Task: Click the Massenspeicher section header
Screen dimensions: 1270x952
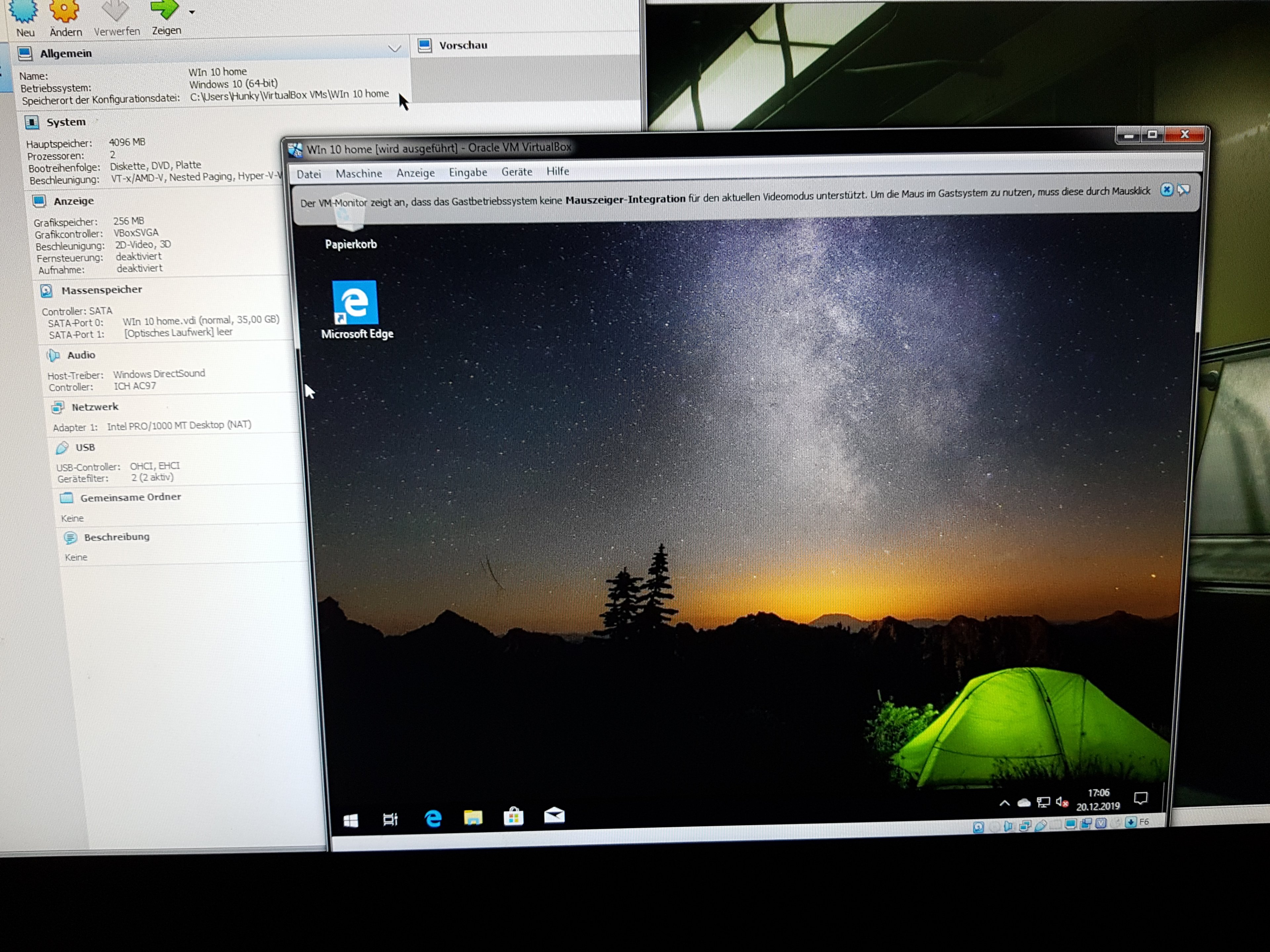Action: 102,290
